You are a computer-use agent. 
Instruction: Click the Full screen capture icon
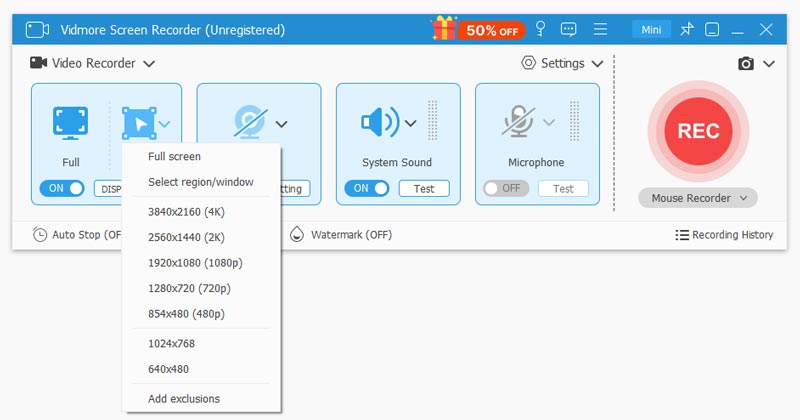70,122
